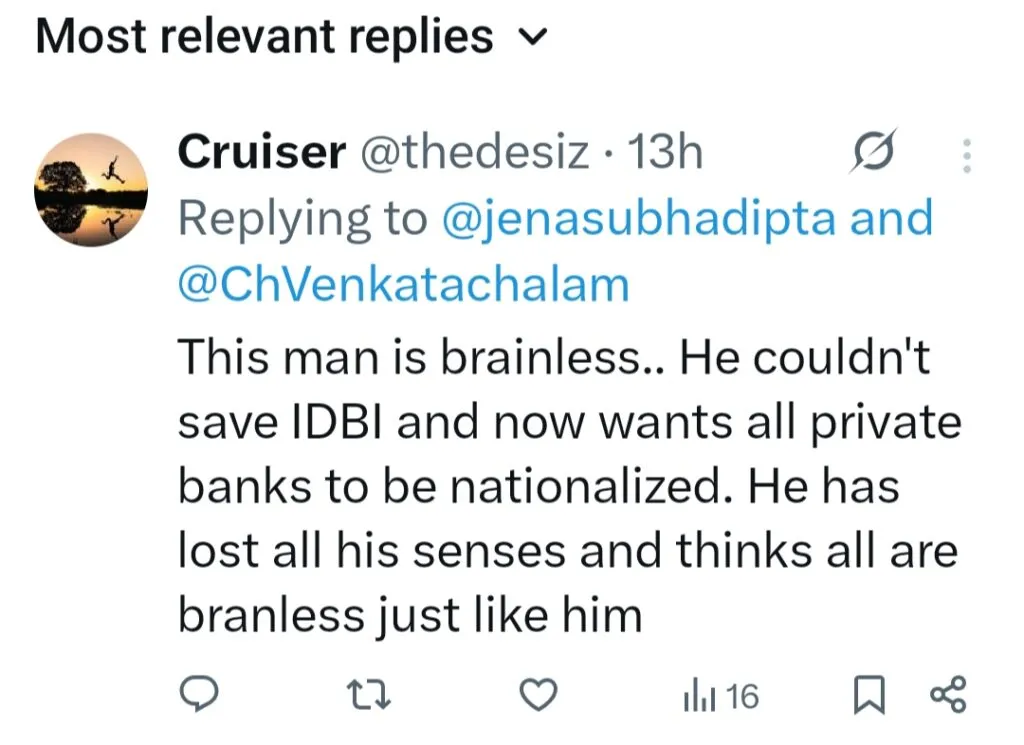Like the reply with the heart icon

point(541,694)
